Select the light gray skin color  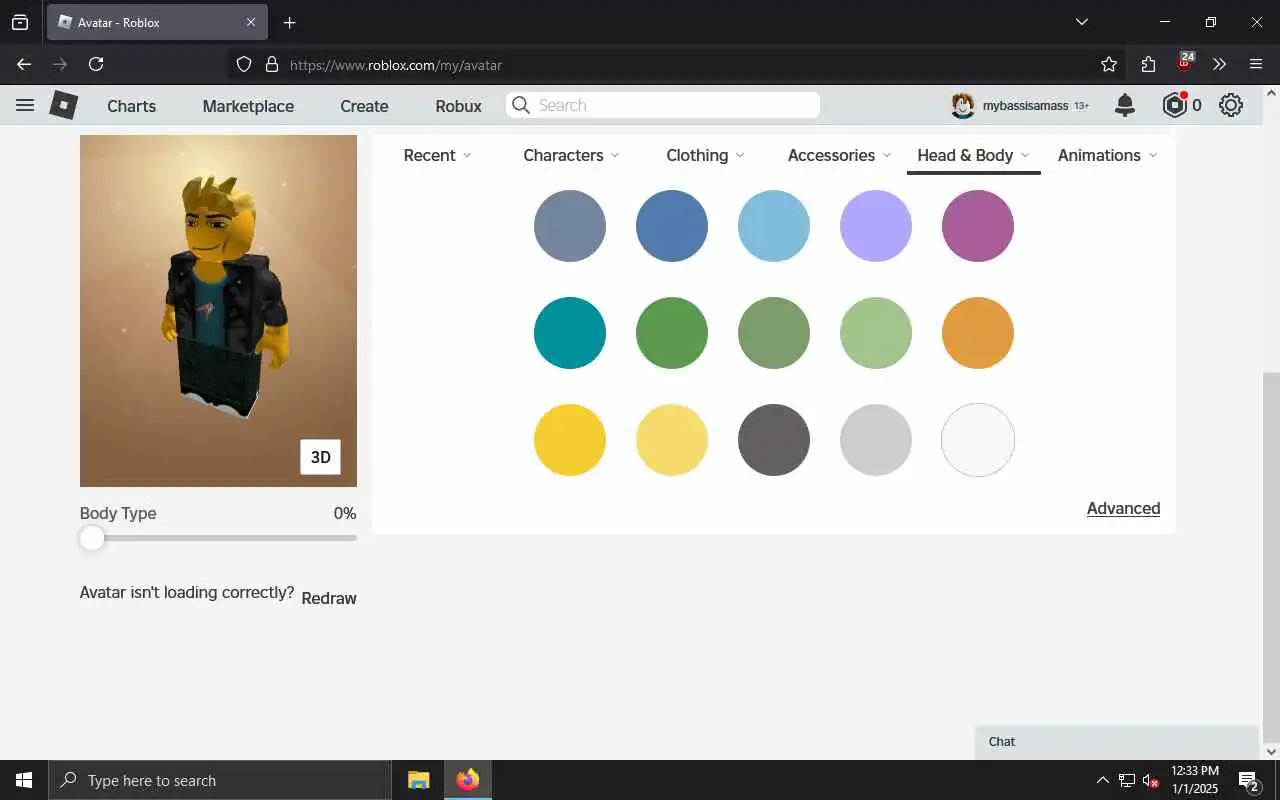tap(876, 440)
